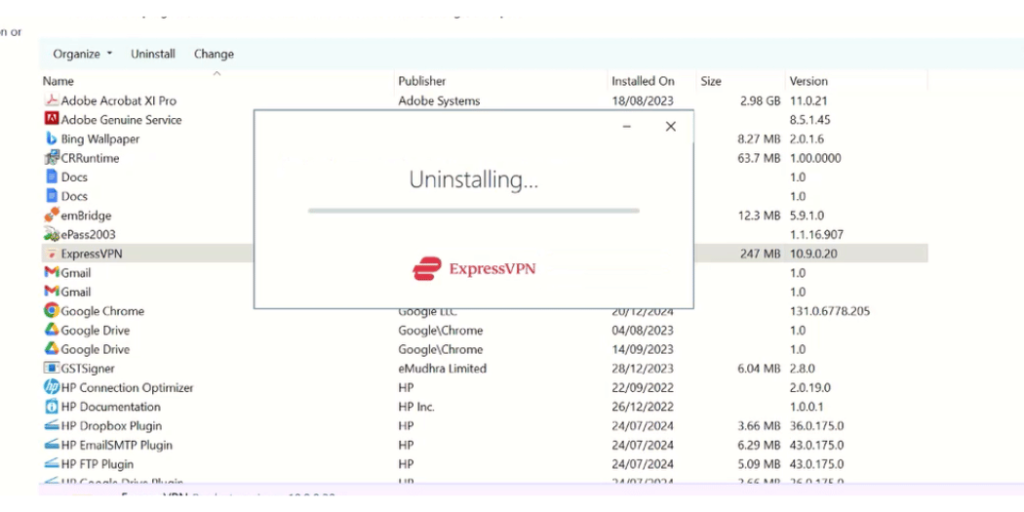
Task: Select the HP EmailSMTP Plugin entry
Action: click(x=117, y=445)
